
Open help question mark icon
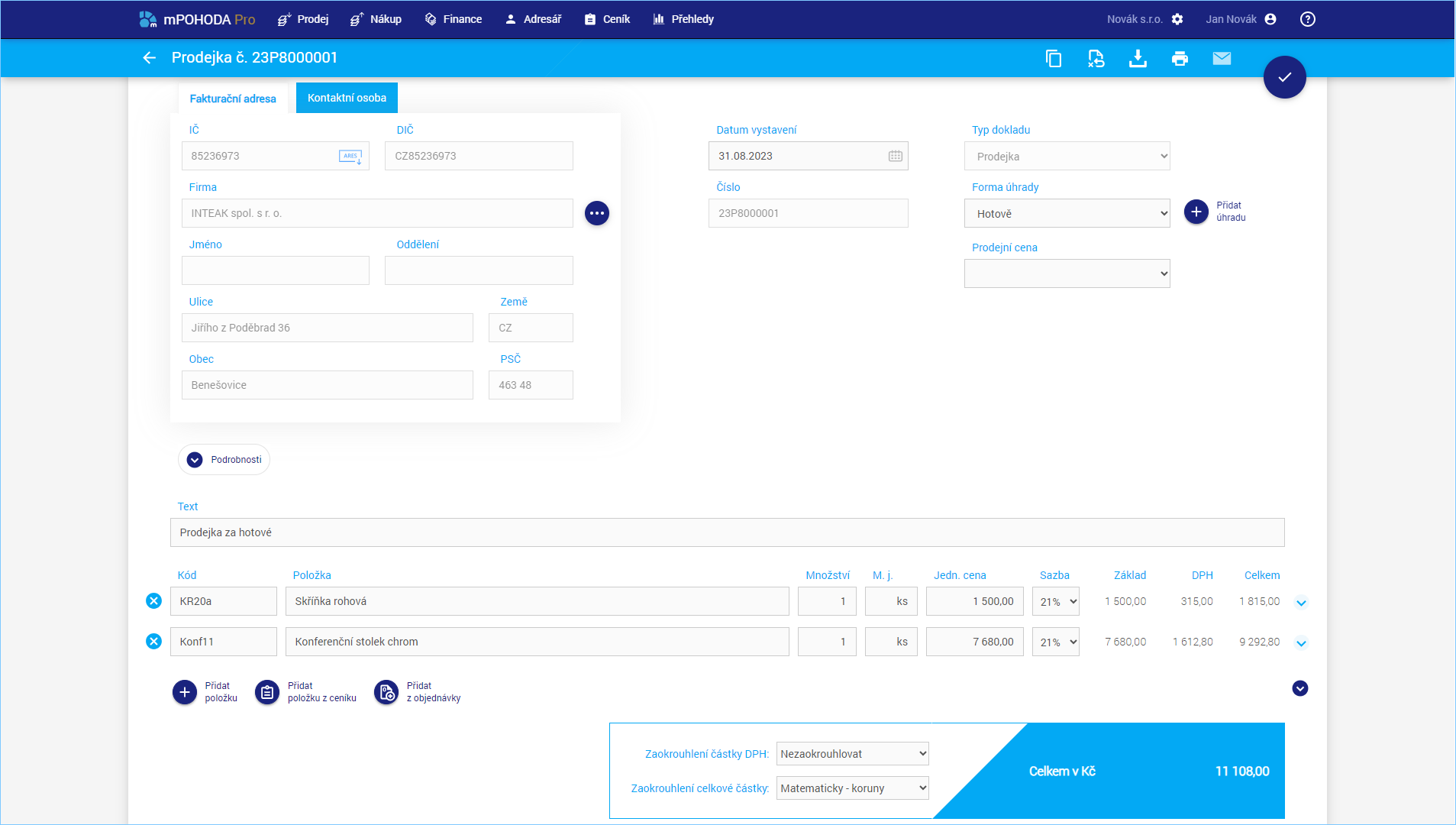pos(1308,19)
